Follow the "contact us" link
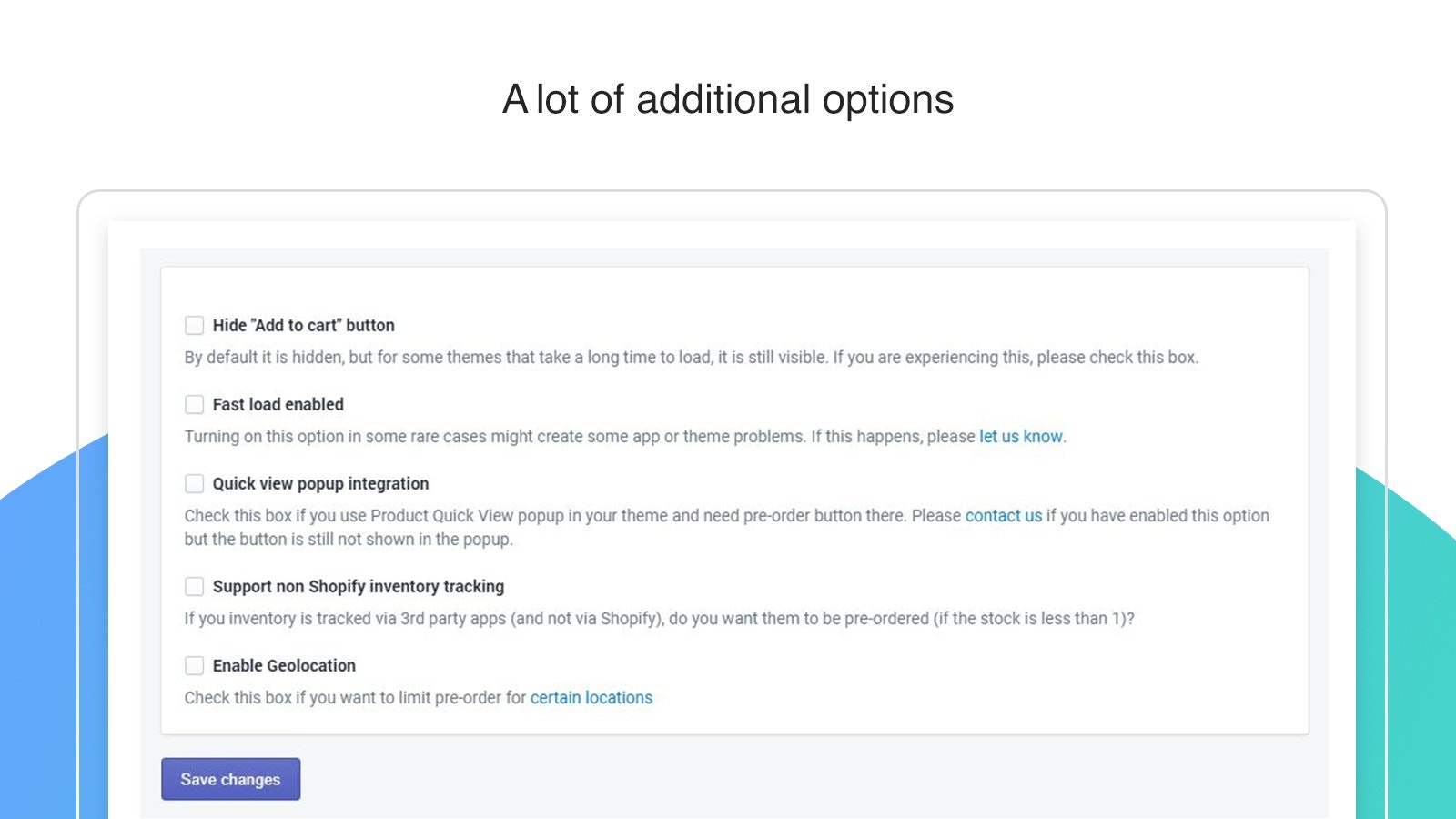Image resolution: width=1456 pixels, height=819 pixels. [1003, 515]
